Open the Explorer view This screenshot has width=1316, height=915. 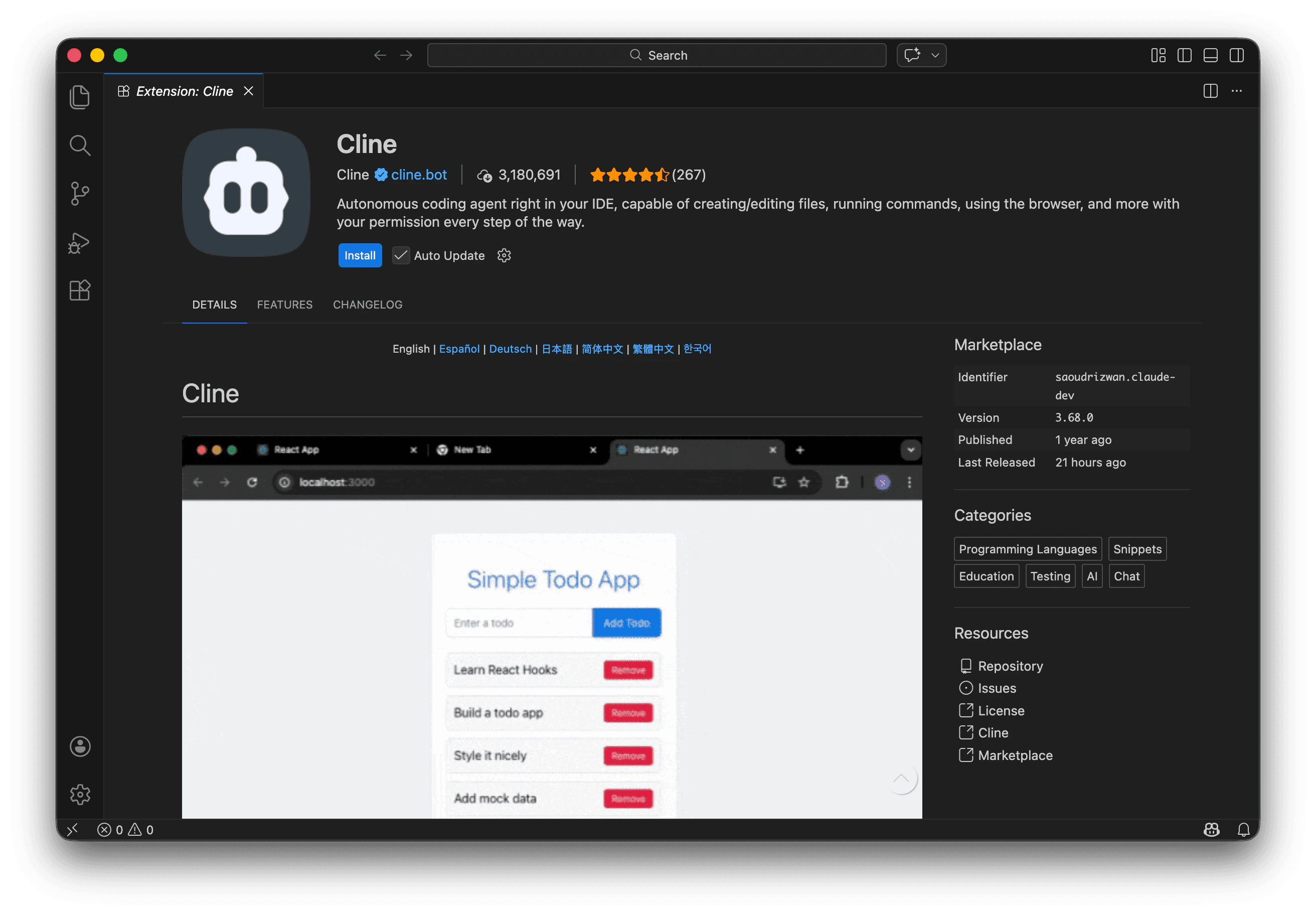coord(80,96)
